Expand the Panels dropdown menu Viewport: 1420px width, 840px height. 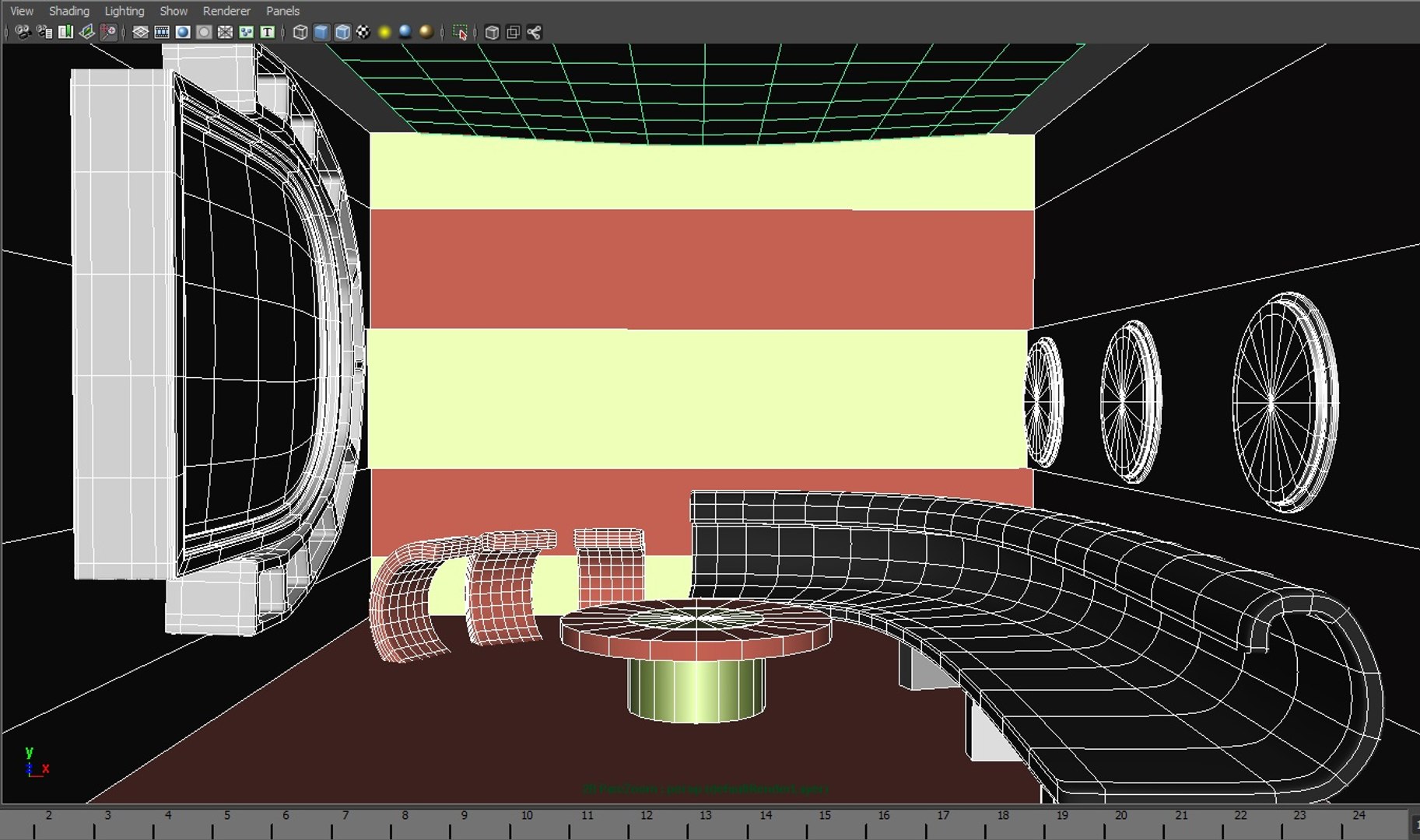click(282, 11)
